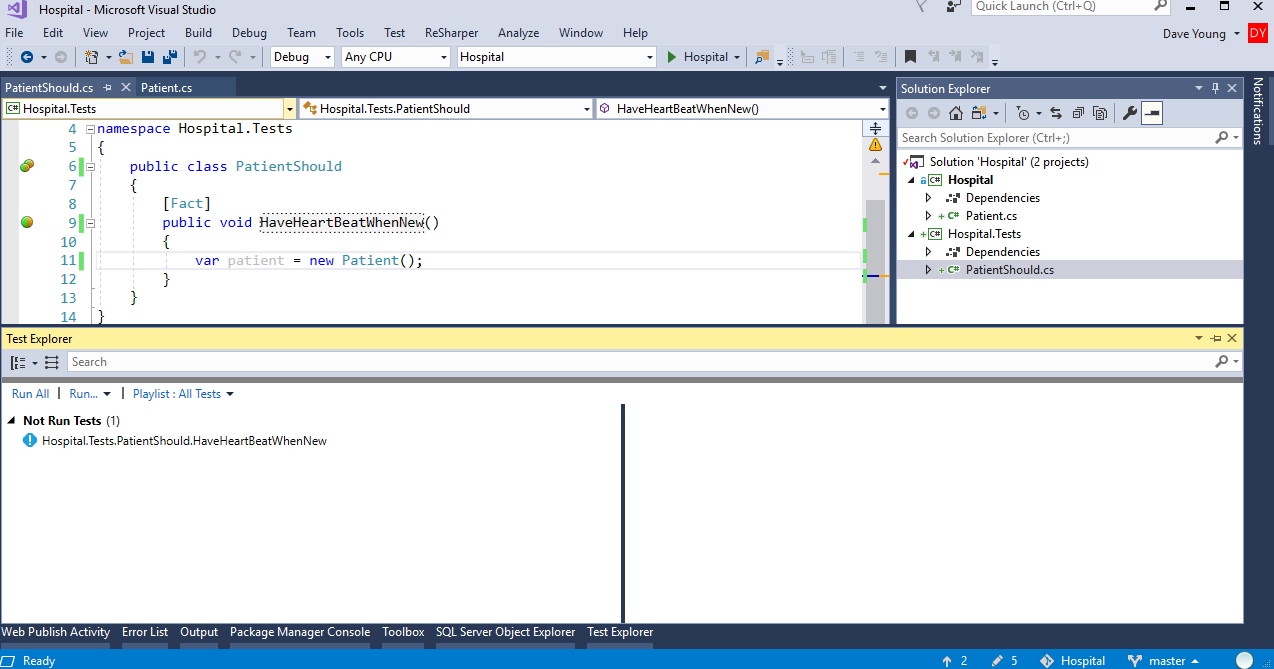The image size is (1274, 669).
Task: Click the pending changes pencil count 5
Action: click(1004, 661)
